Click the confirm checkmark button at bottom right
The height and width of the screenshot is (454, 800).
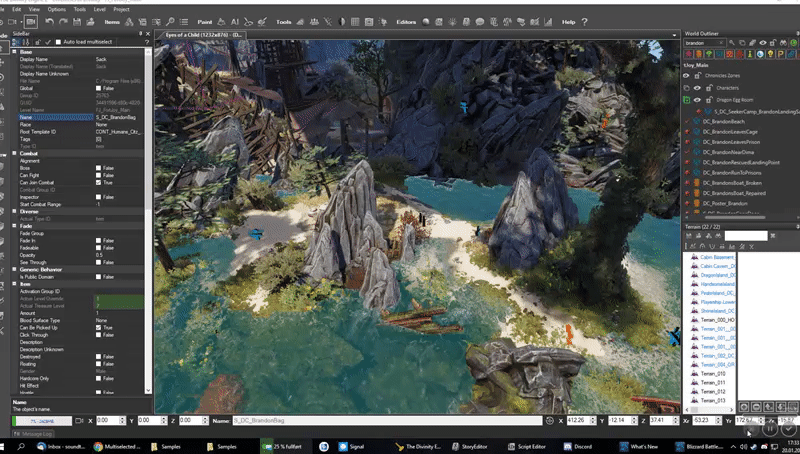(788, 428)
